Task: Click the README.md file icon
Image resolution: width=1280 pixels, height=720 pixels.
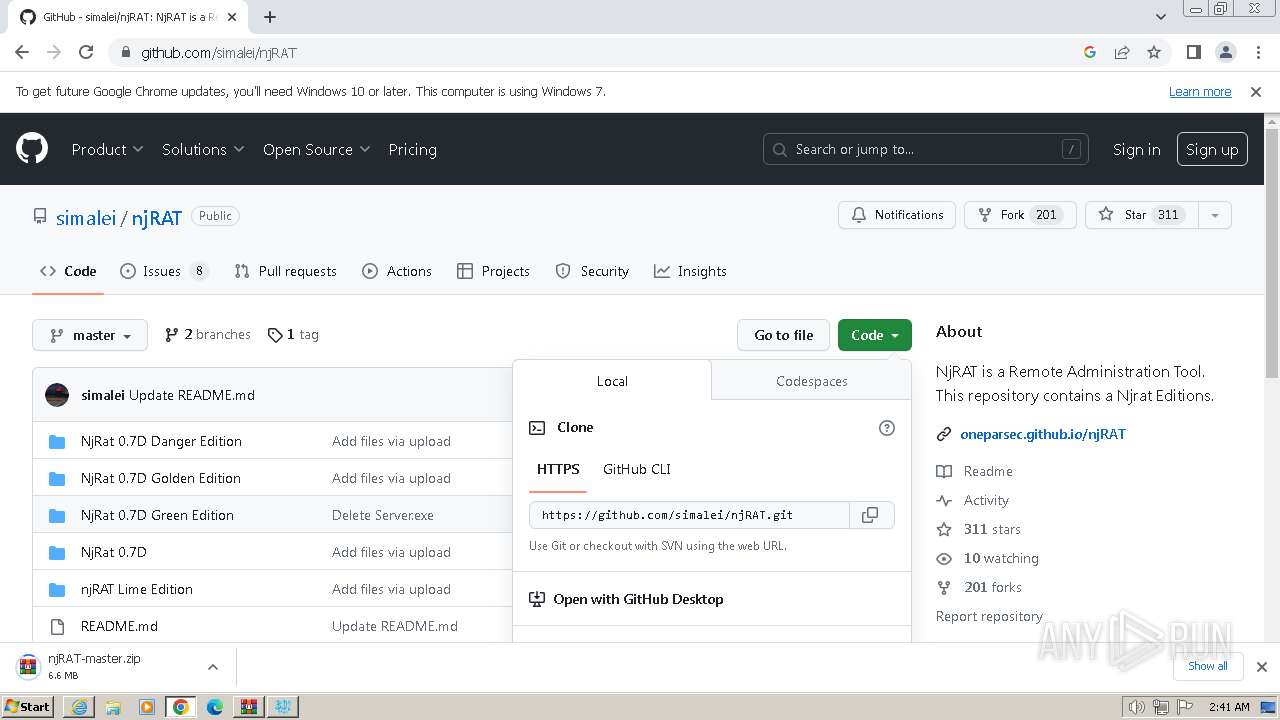Action: coord(57,626)
